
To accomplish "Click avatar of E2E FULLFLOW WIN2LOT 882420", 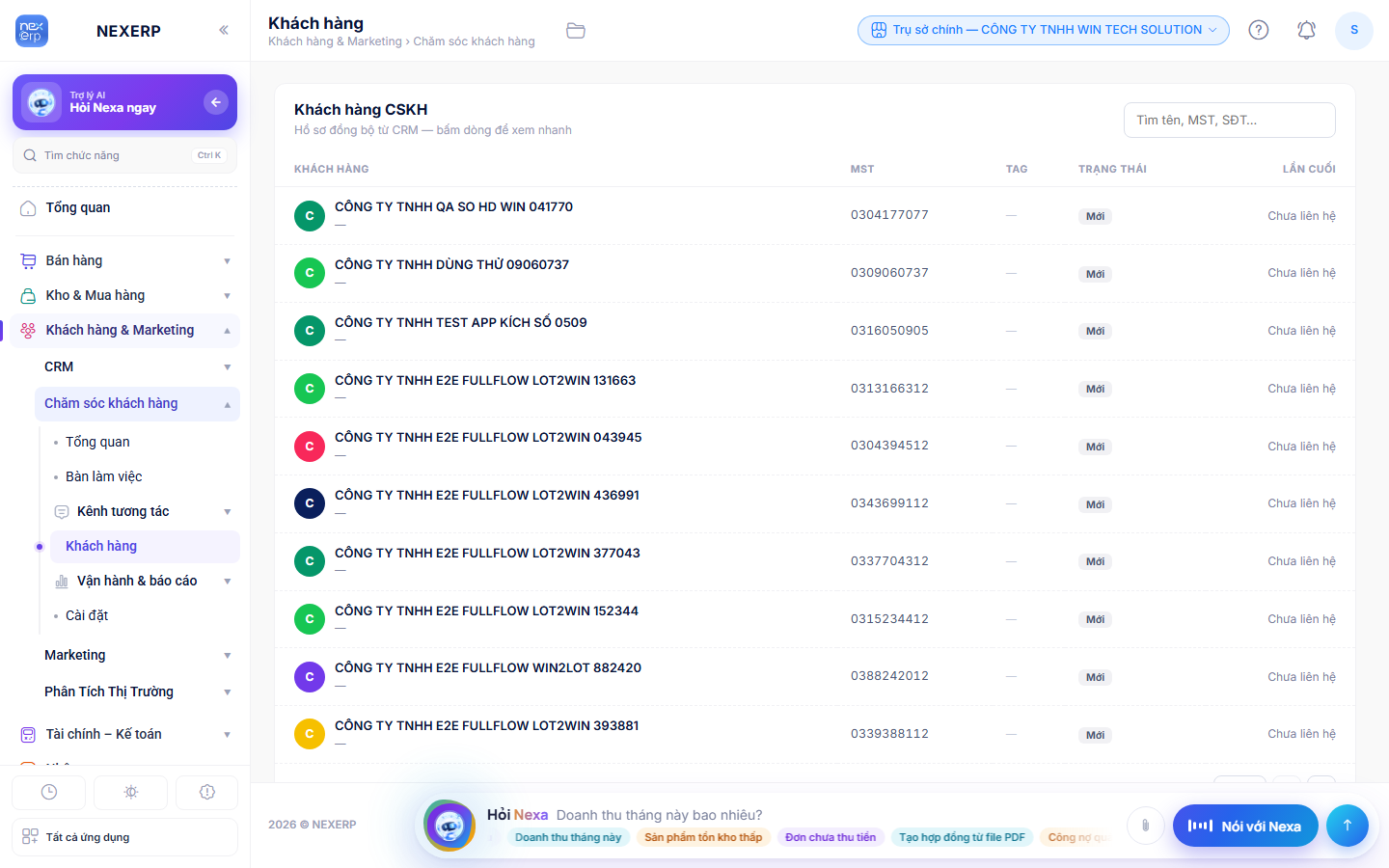I will 310,676.
